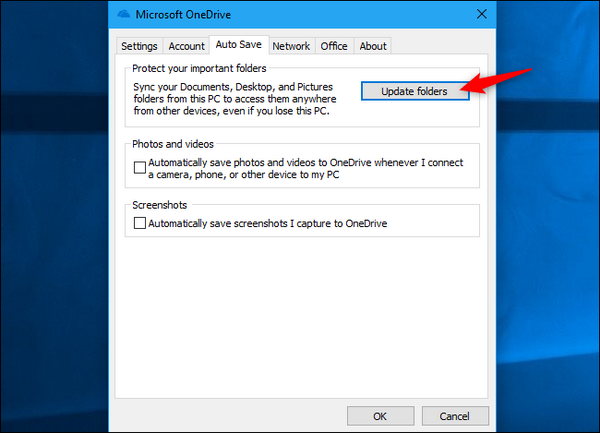Dismiss the dialog with Cancel
The height and width of the screenshot is (433, 600).
click(x=455, y=415)
